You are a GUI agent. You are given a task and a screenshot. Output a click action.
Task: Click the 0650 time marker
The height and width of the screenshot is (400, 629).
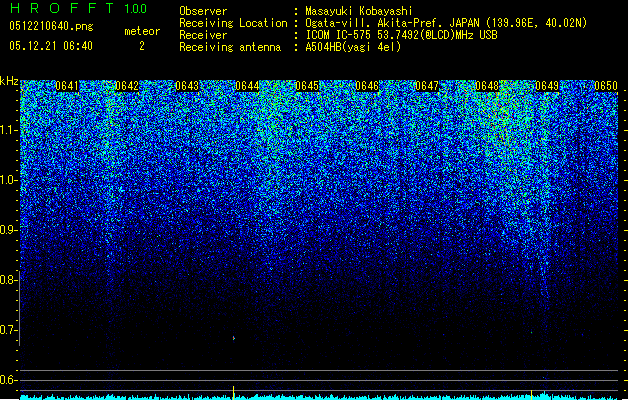[606, 86]
